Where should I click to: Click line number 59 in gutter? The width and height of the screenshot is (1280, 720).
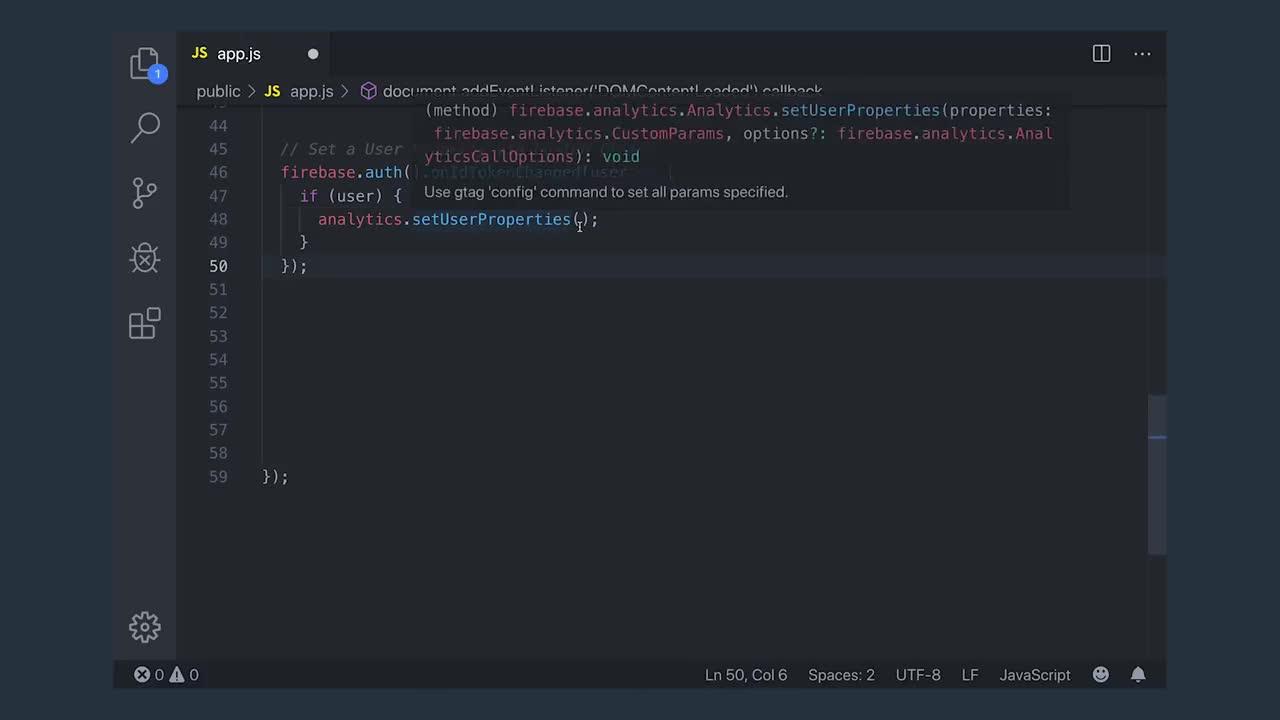point(218,477)
